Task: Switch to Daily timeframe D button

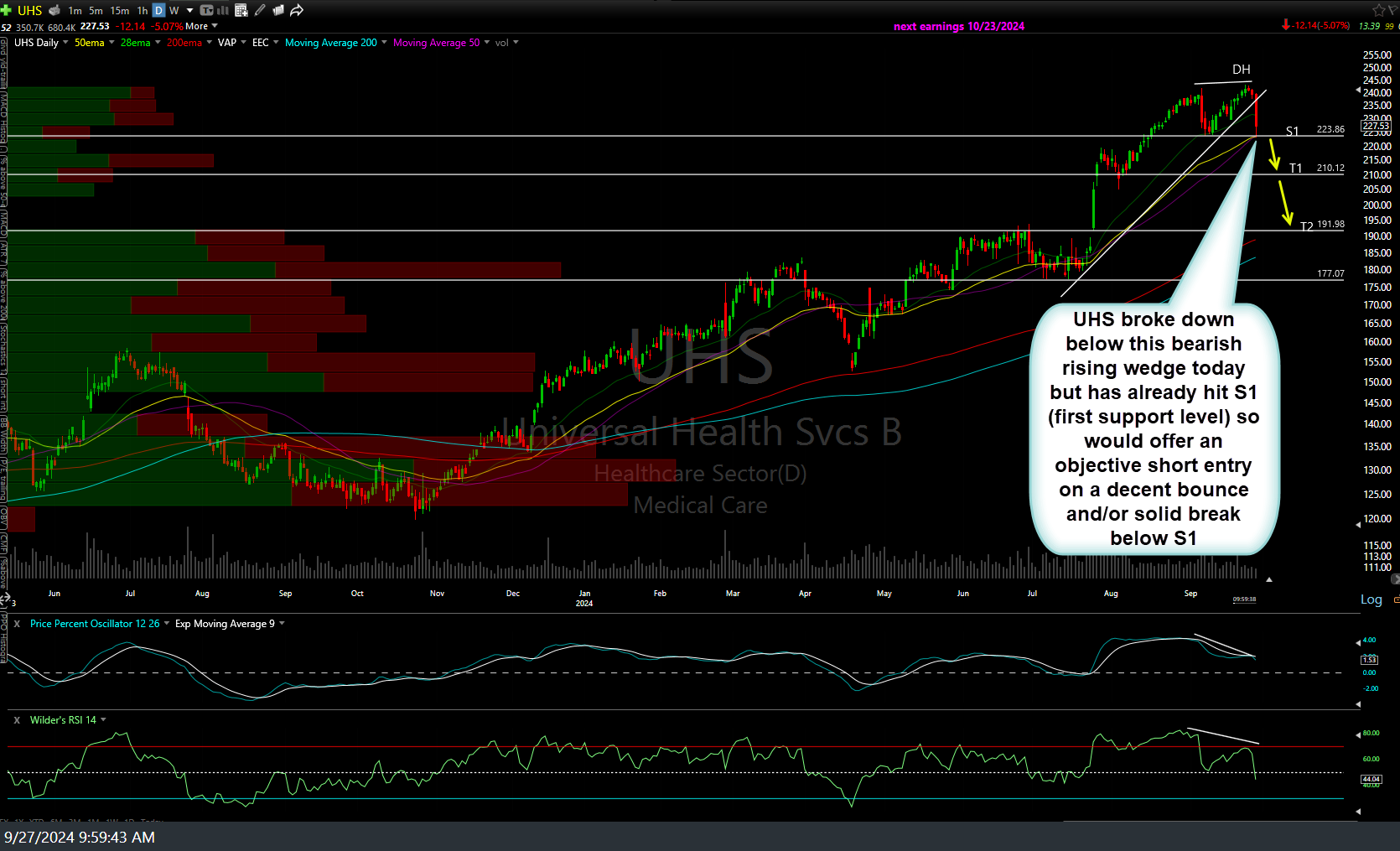Action: 158,10
